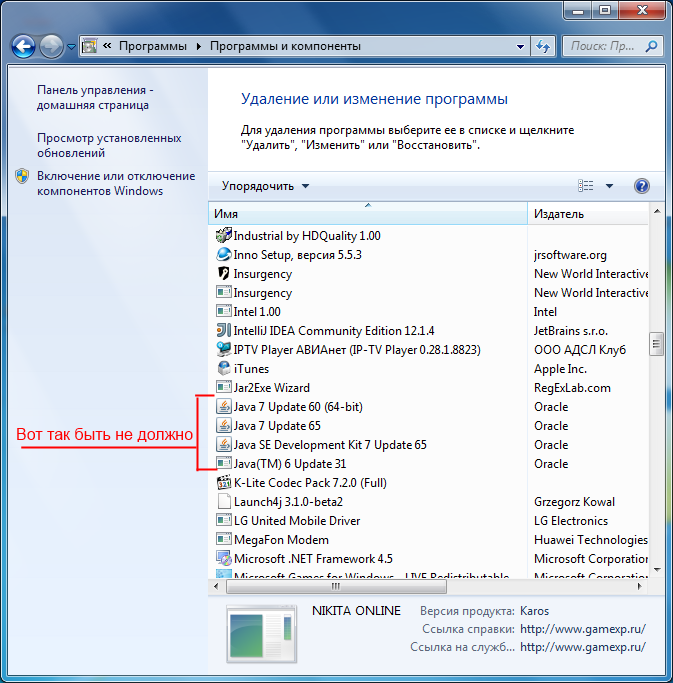Select Industrial by HDQuality 1.00 icon
The width and height of the screenshot is (673, 683).
pyautogui.click(x=223, y=235)
